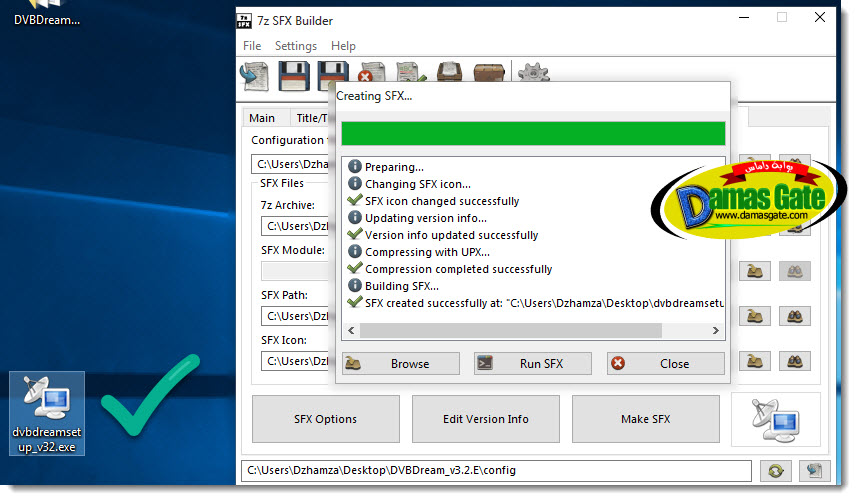This screenshot has height=500, width=856.
Task: Open SFX Options
Action: pyautogui.click(x=325, y=419)
